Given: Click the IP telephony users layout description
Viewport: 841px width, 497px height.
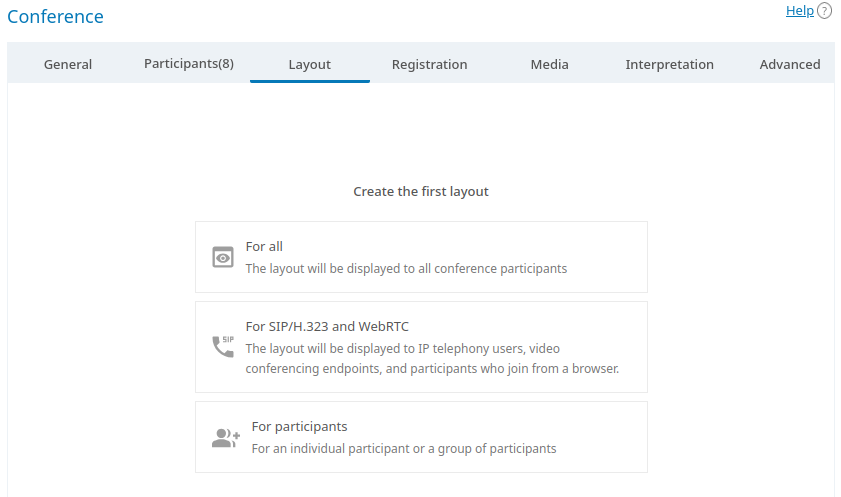Looking at the screenshot, I should (432, 358).
